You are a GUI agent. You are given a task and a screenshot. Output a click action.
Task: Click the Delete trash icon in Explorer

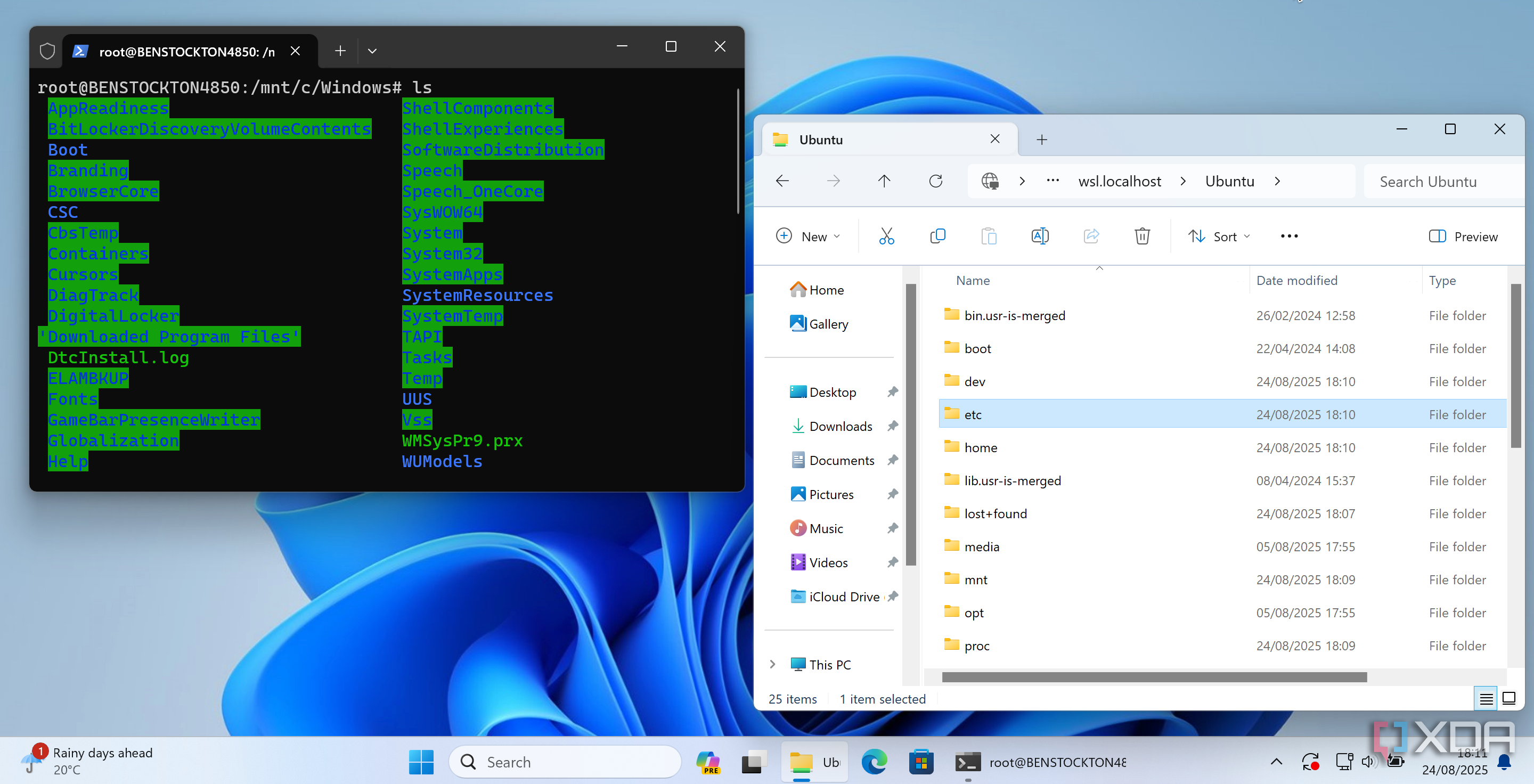[1142, 236]
